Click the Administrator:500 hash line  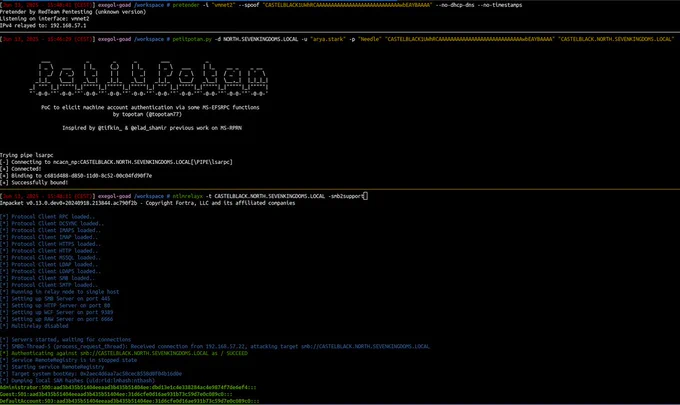(x=128, y=387)
